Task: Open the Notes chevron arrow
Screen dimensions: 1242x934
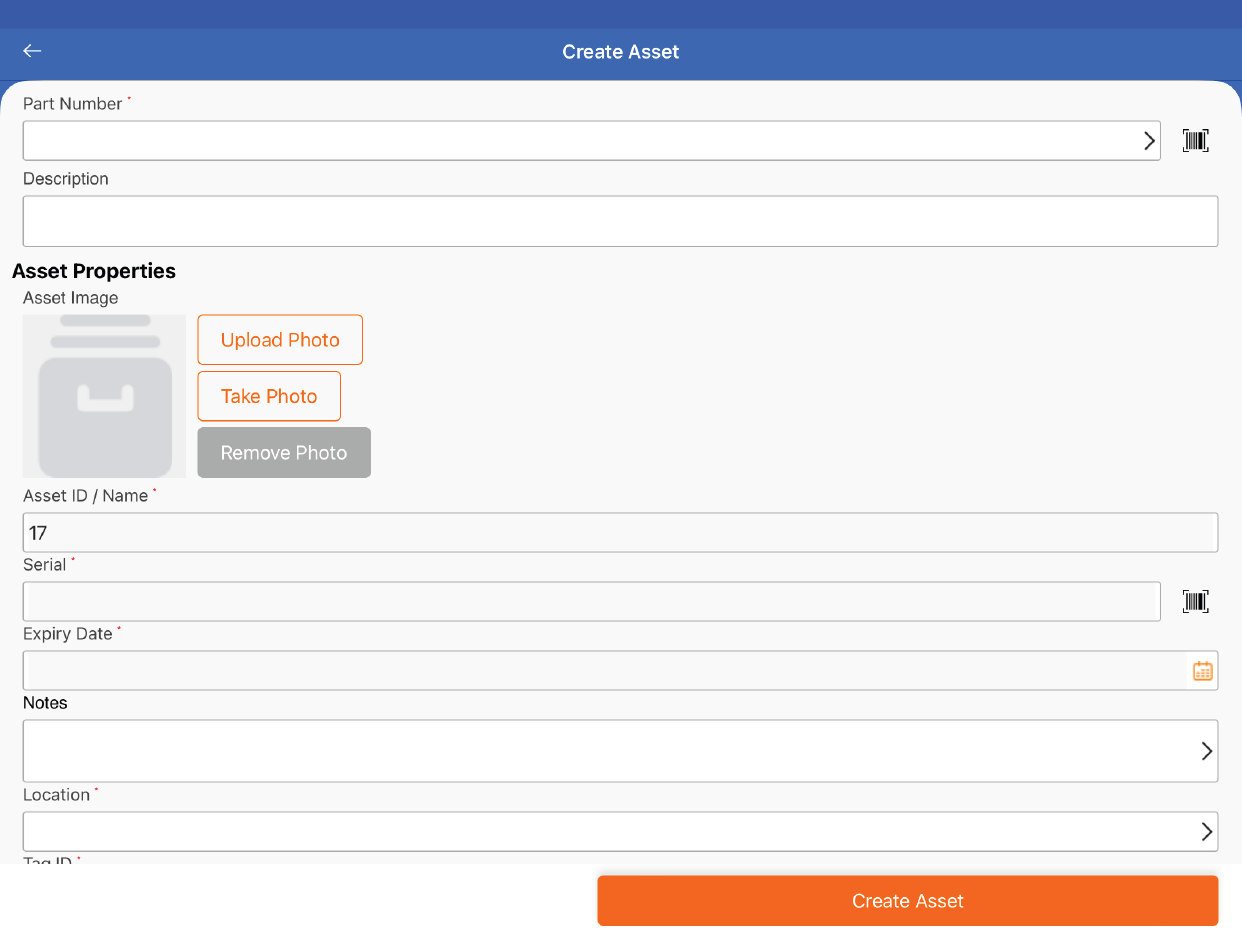Action: pos(1206,751)
